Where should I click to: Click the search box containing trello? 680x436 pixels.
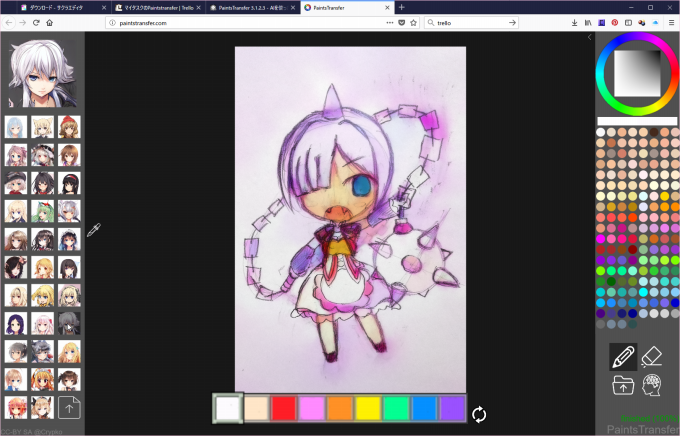pyautogui.click(x=471, y=23)
